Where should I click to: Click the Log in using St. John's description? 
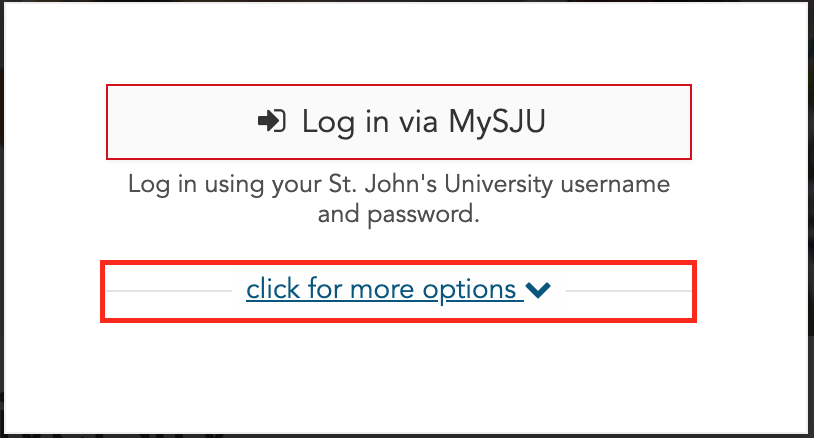click(399, 199)
